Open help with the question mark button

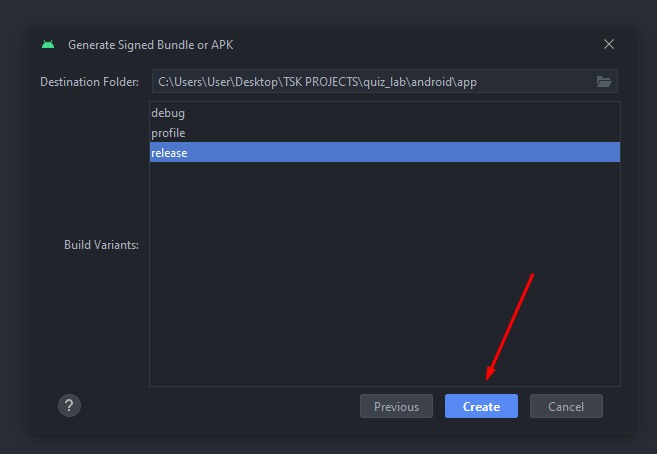(69, 405)
